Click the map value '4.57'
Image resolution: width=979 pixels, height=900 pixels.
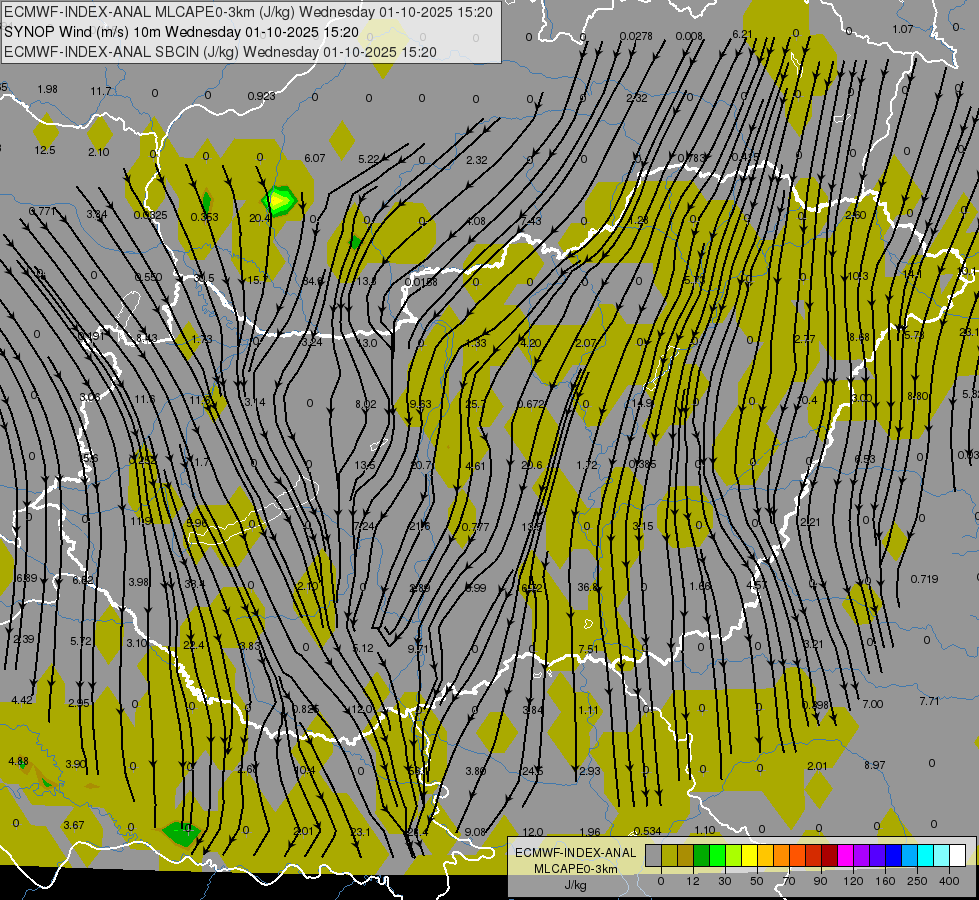tap(756, 585)
